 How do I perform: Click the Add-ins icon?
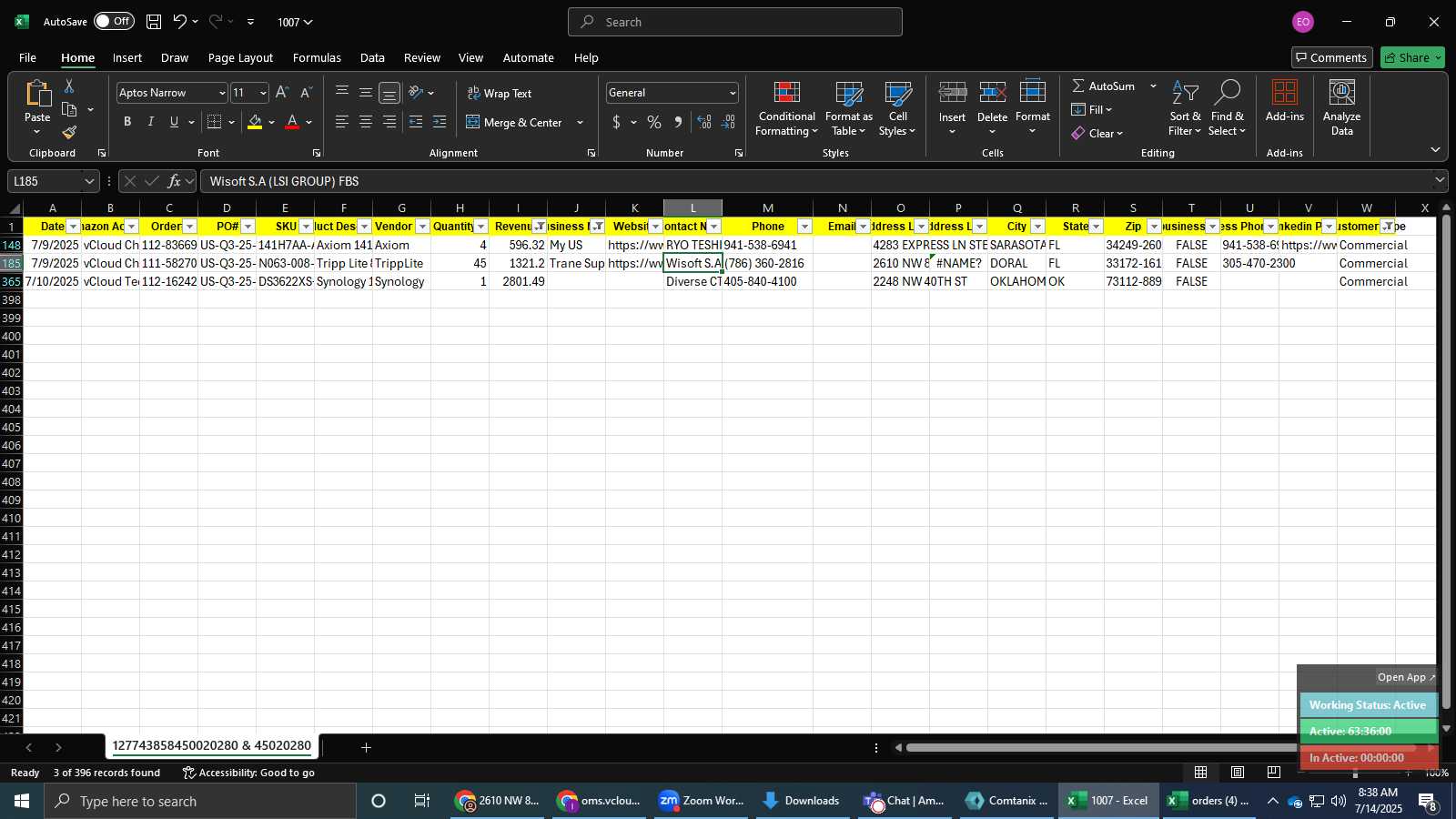1284,93
